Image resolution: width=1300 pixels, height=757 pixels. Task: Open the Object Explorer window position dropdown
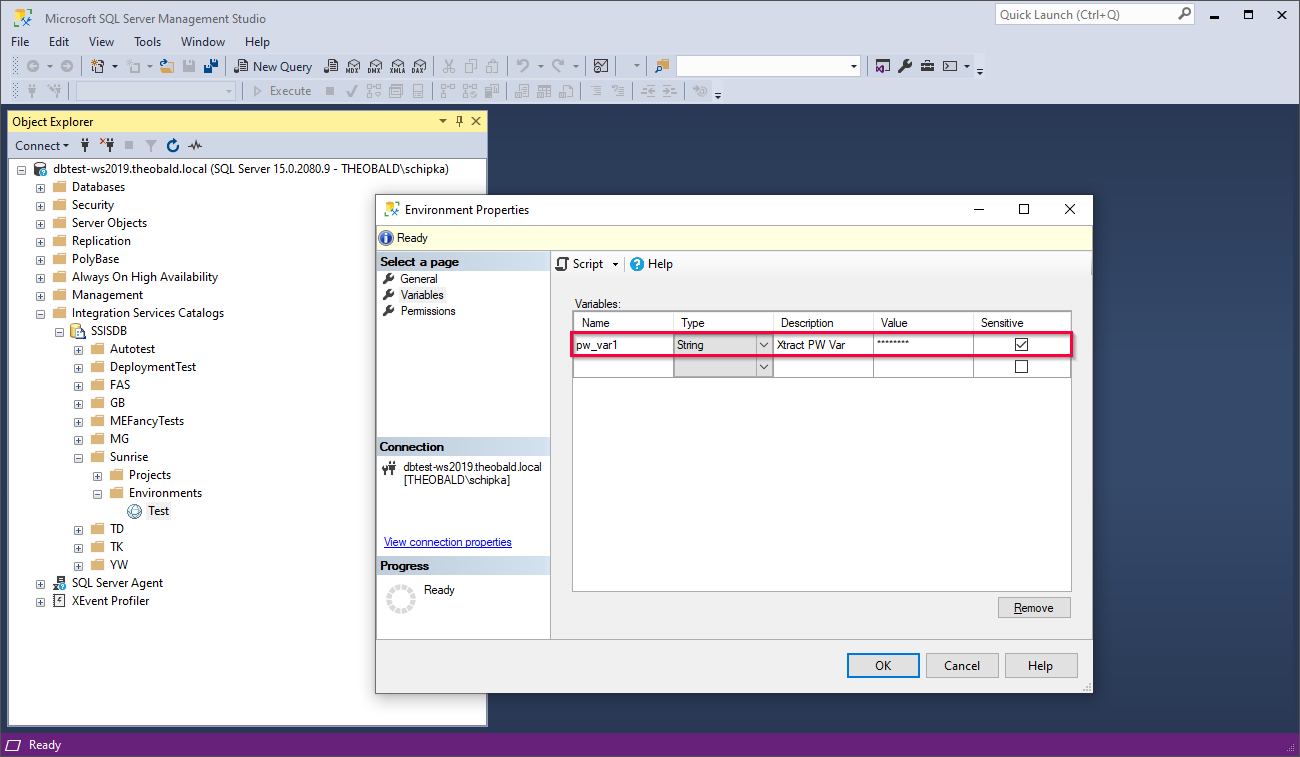[x=443, y=121]
